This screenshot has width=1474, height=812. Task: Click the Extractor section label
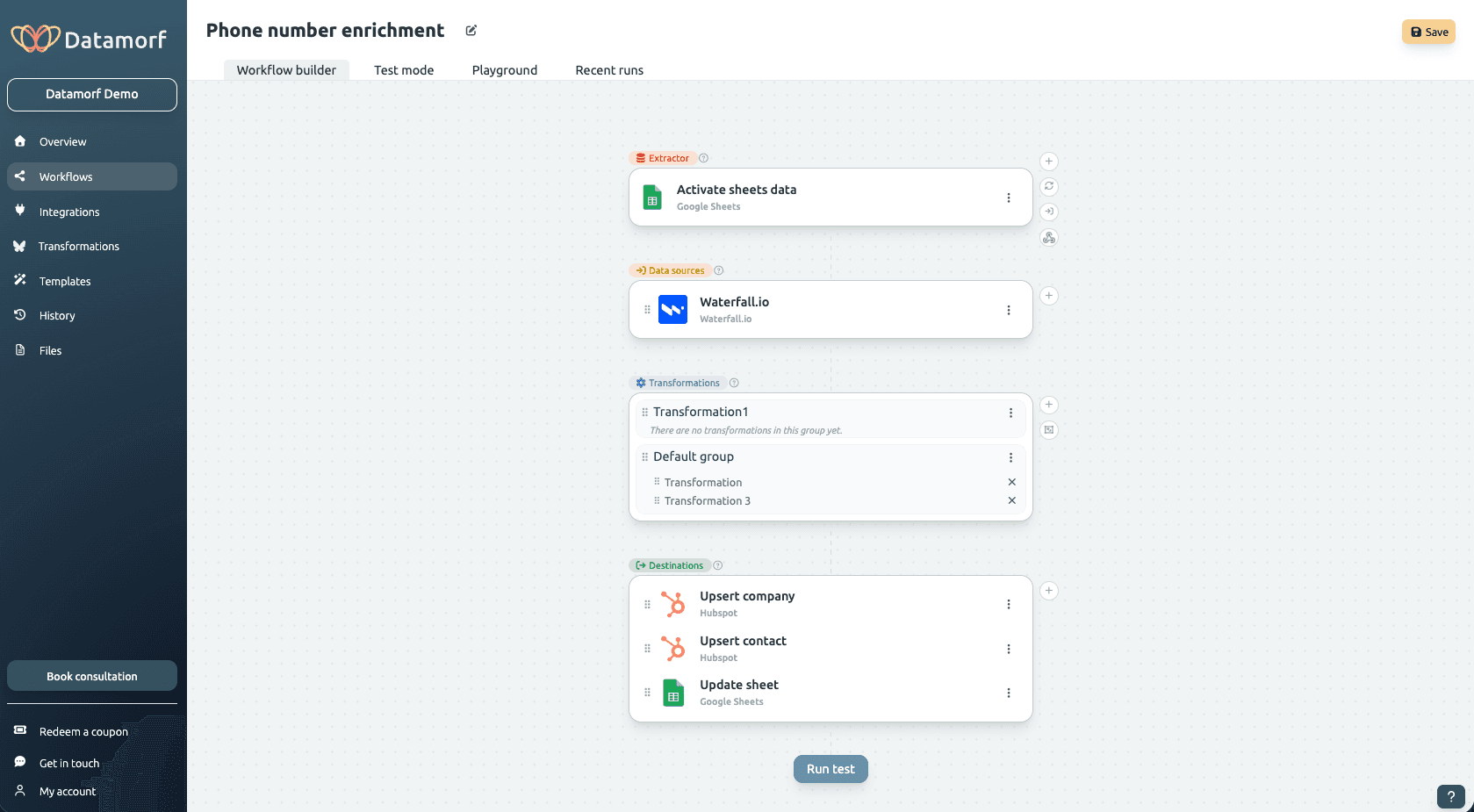[663, 158]
